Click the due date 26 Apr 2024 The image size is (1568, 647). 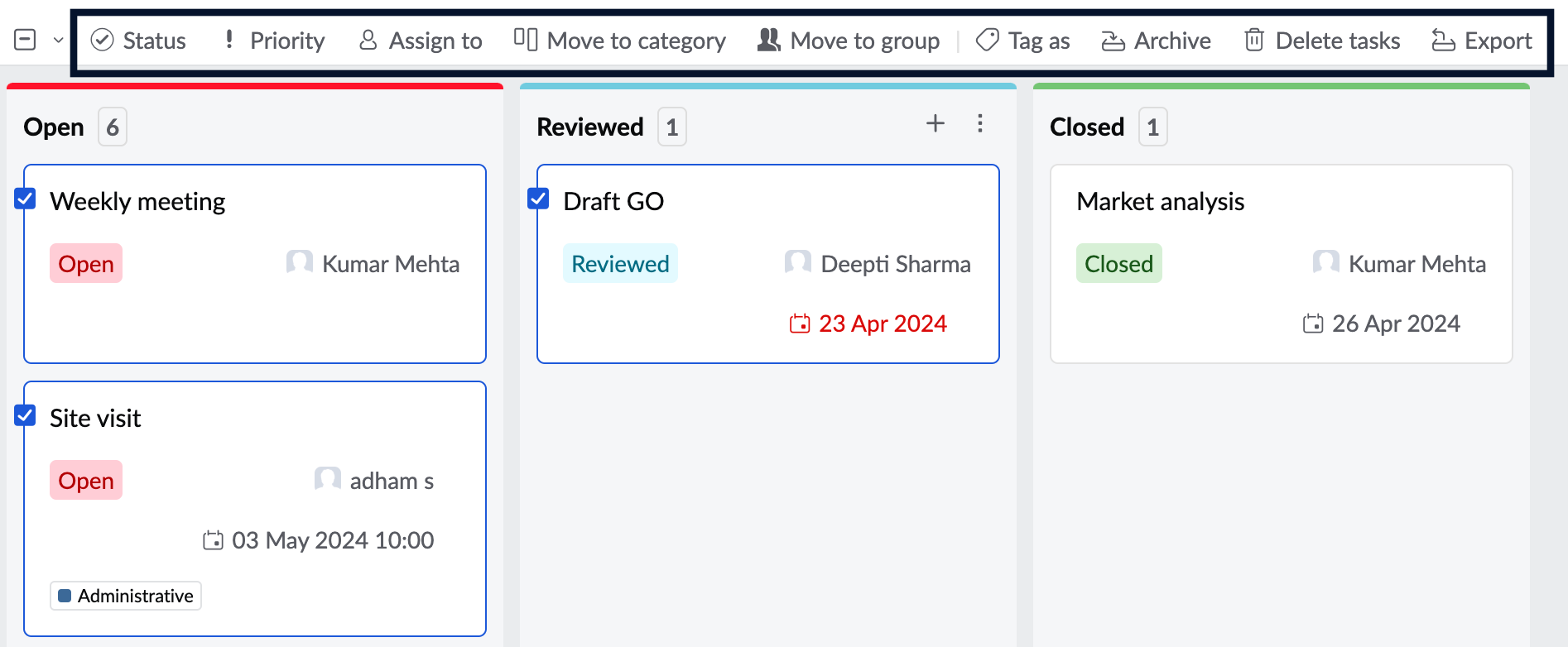coord(1396,323)
